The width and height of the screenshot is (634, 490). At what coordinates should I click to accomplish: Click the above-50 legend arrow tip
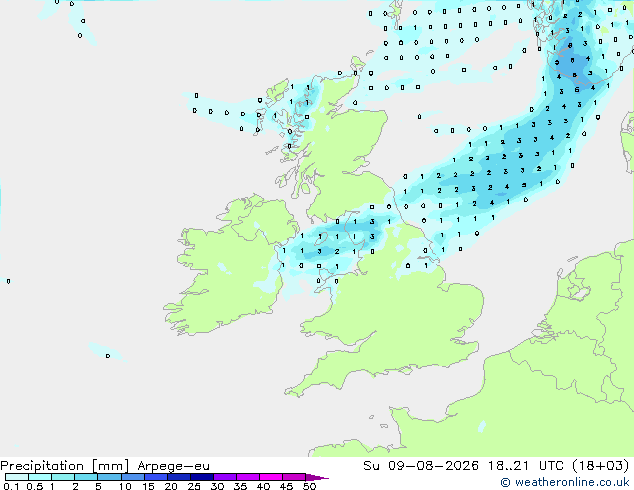[317, 477]
